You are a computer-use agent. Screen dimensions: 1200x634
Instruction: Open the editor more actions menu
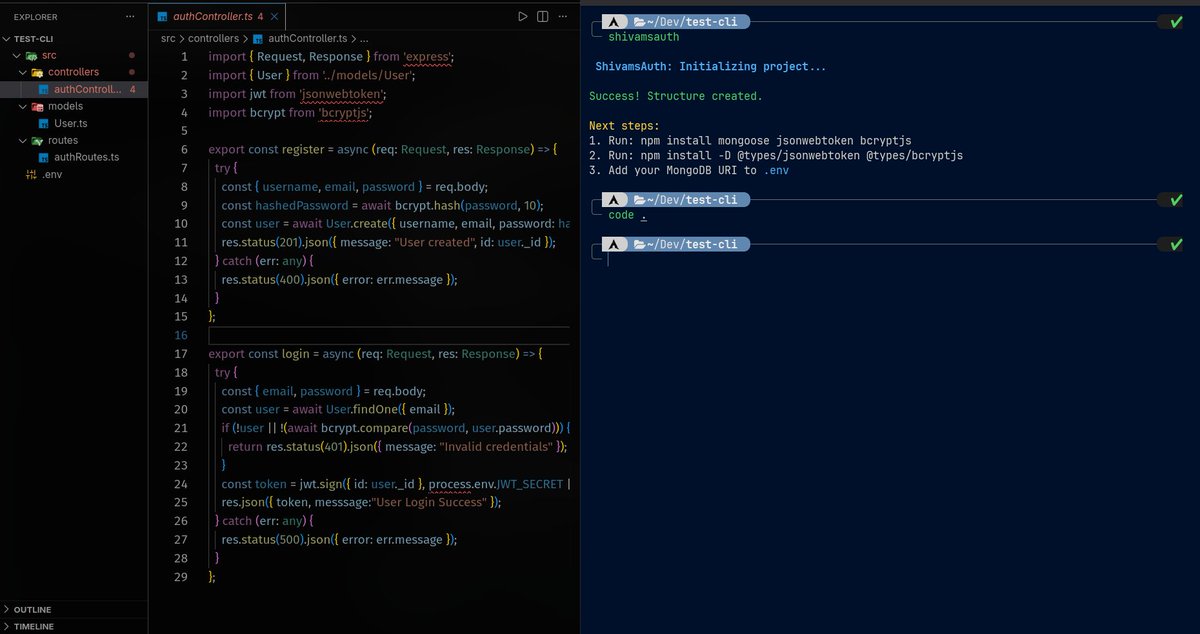(562, 16)
